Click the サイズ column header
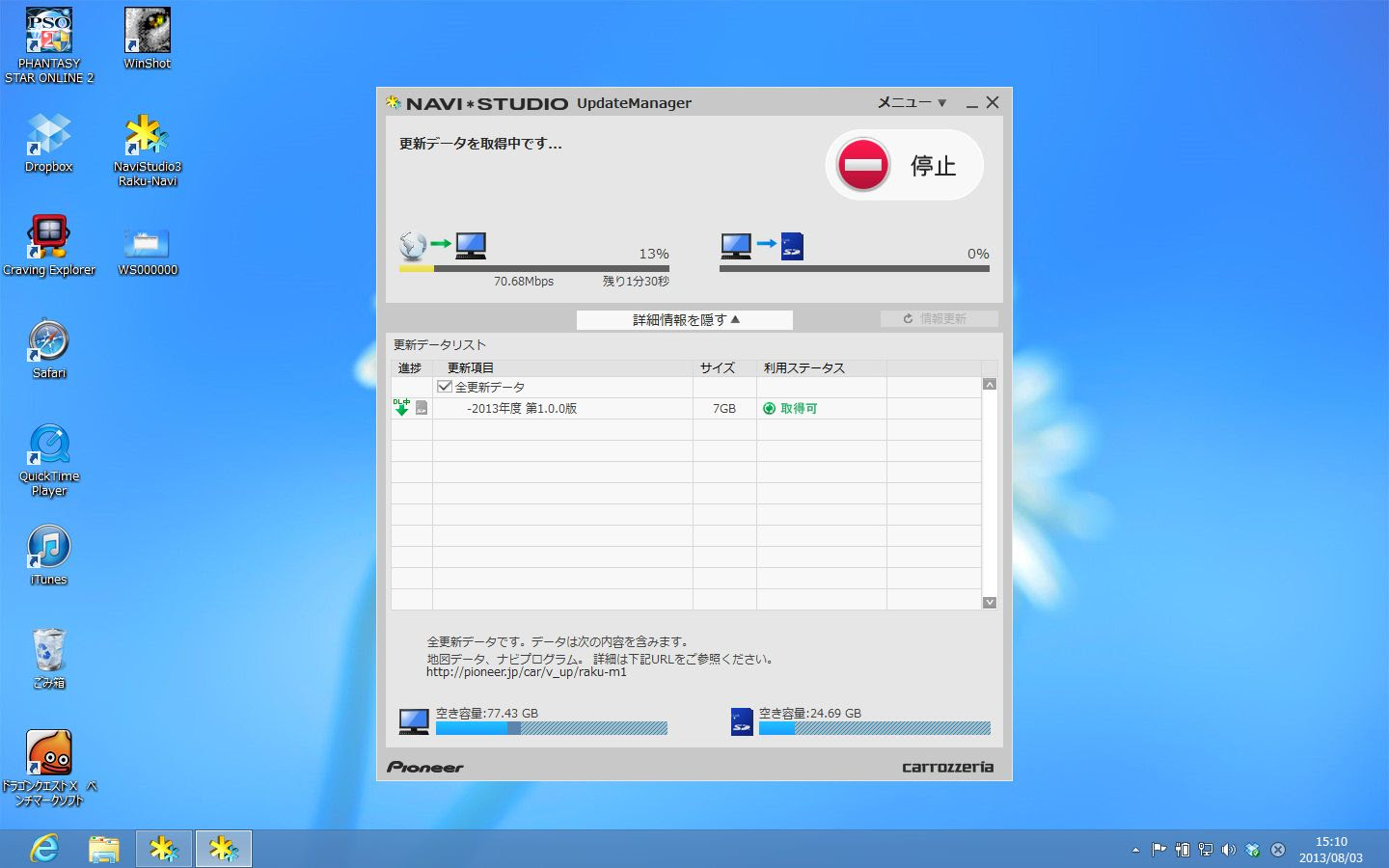Screen dimensions: 1389x868 [724, 367]
